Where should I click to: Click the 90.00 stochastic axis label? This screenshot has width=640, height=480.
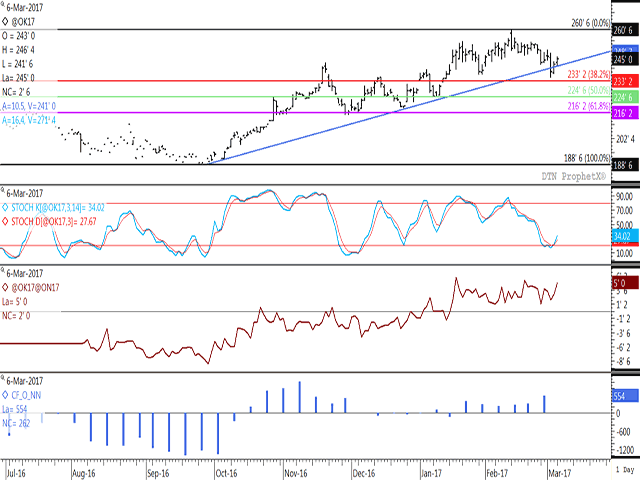625,197
